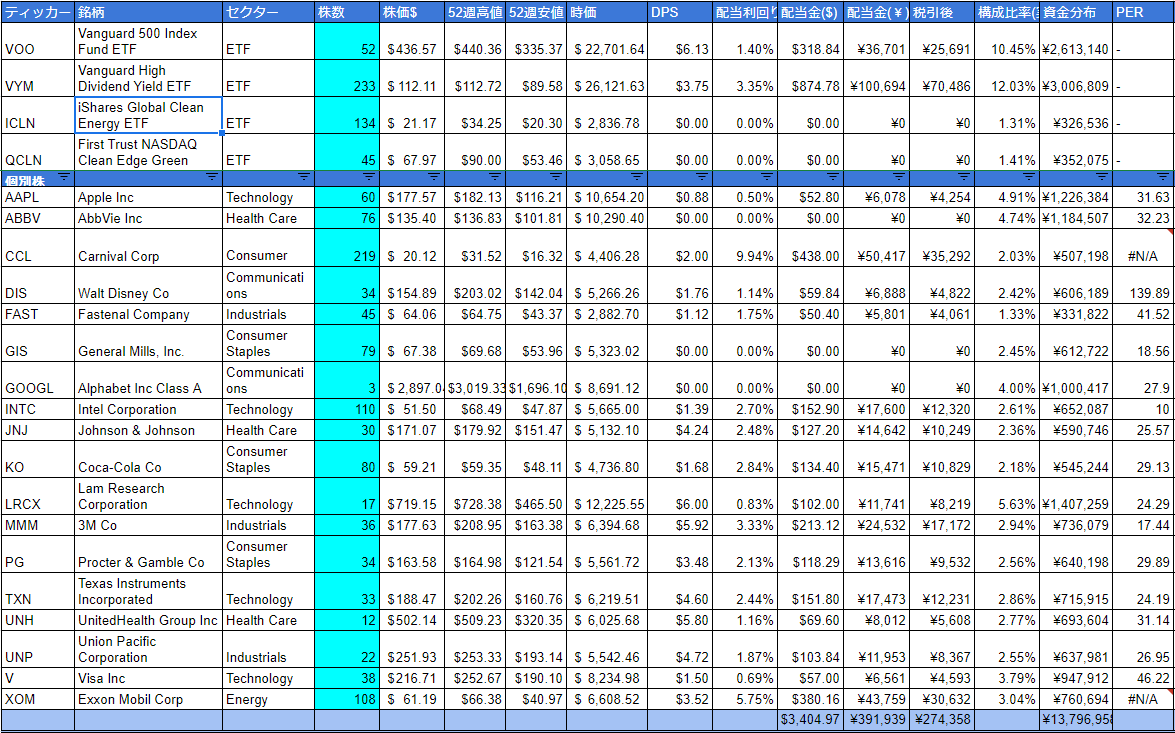Screen dimensions: 1175x733
Task: Click the filter icon in the PER column
Action: click(1164, 178)
